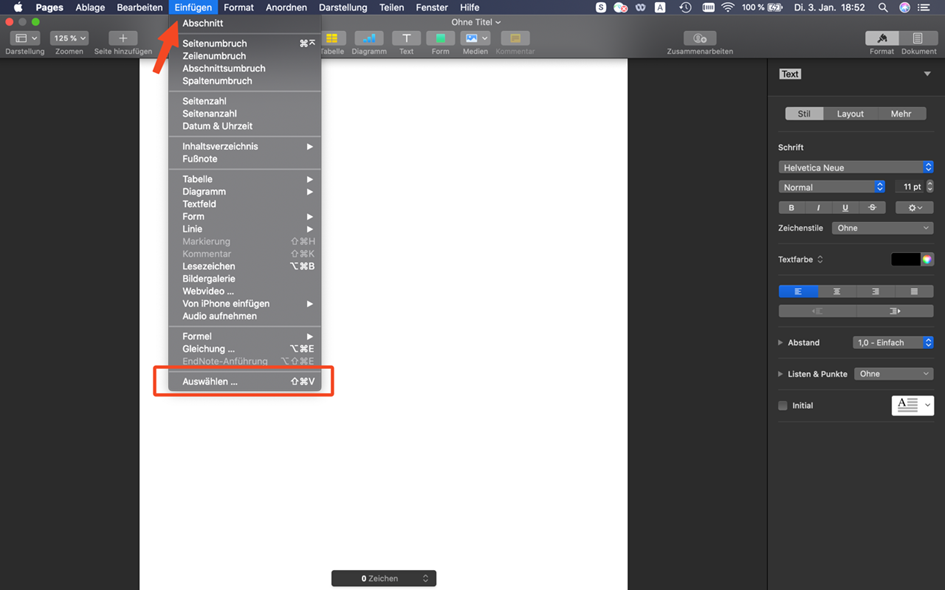
Task: Click the Wi-Fi status icon
Action: click(x=728, y=7)
